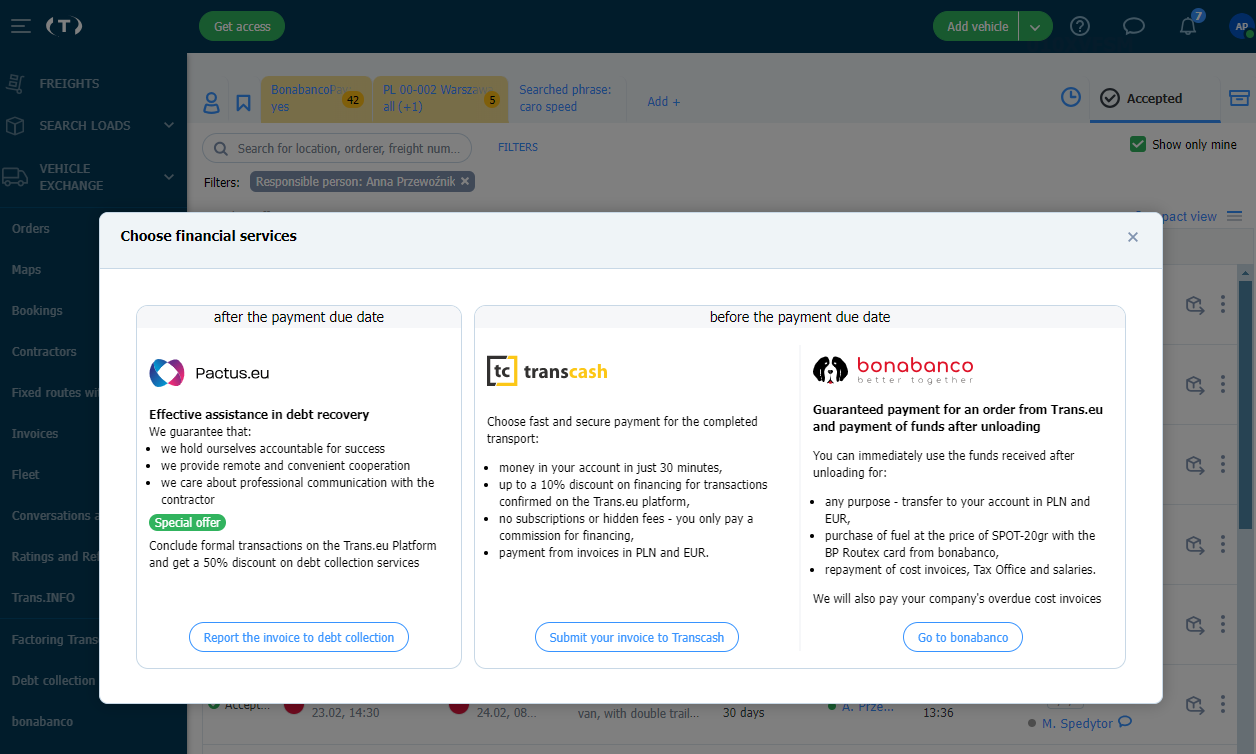
Task: Open the FILTERS link
Action: coord(518,147)
